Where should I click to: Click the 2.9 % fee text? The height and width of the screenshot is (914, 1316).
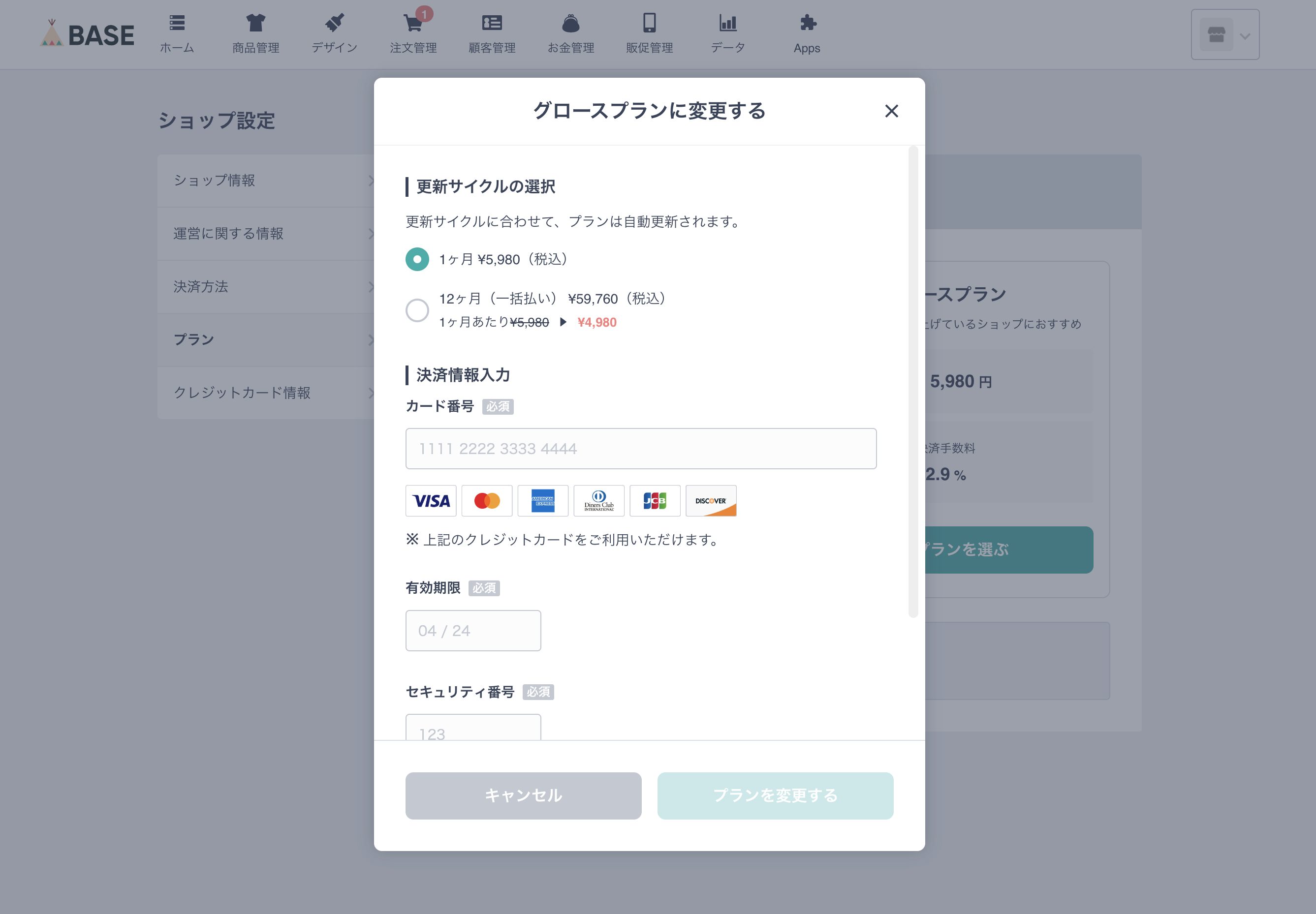pos(946,474)
